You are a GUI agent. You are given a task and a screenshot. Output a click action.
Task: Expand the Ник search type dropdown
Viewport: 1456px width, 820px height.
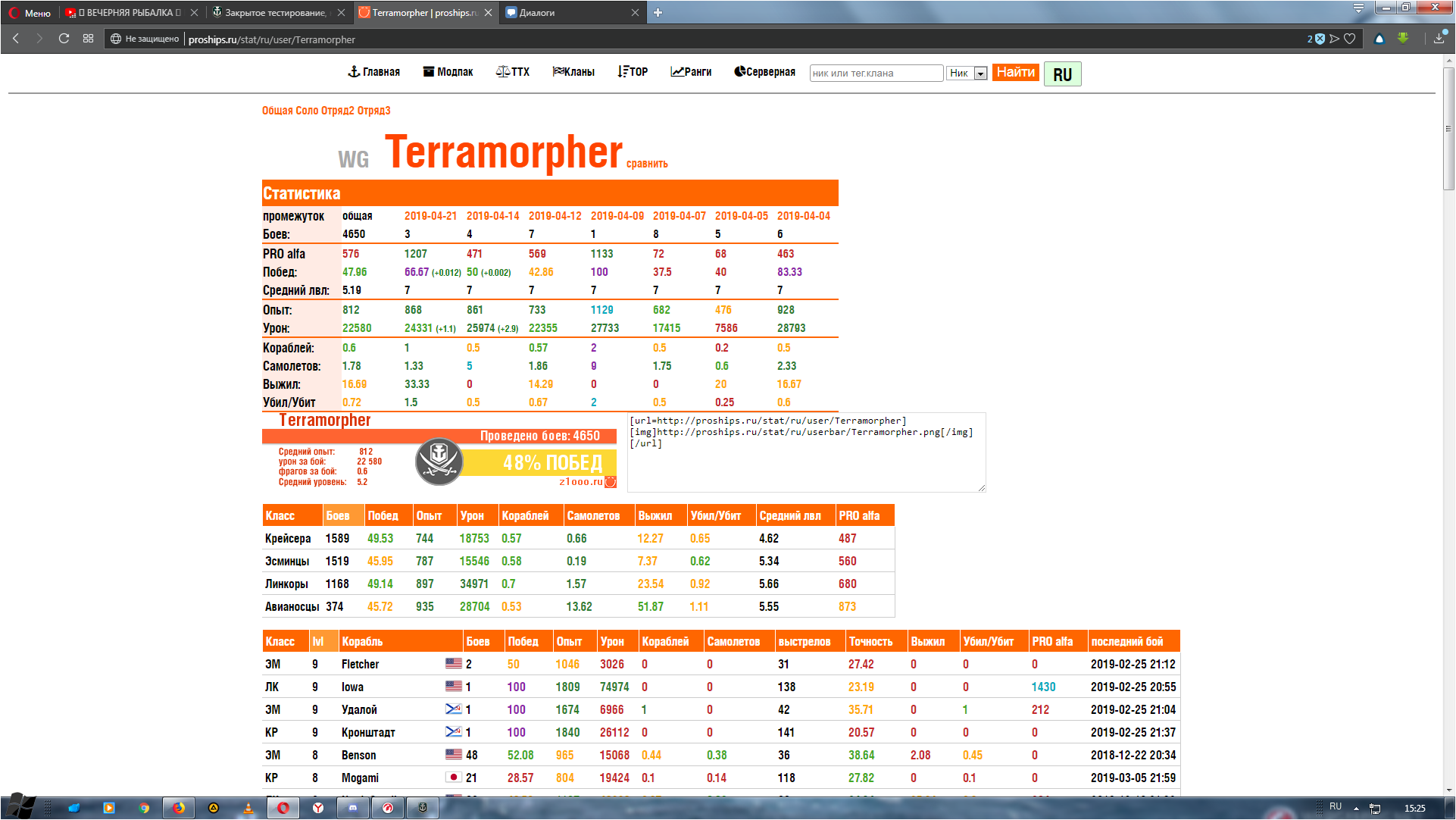tap(967, 73)
